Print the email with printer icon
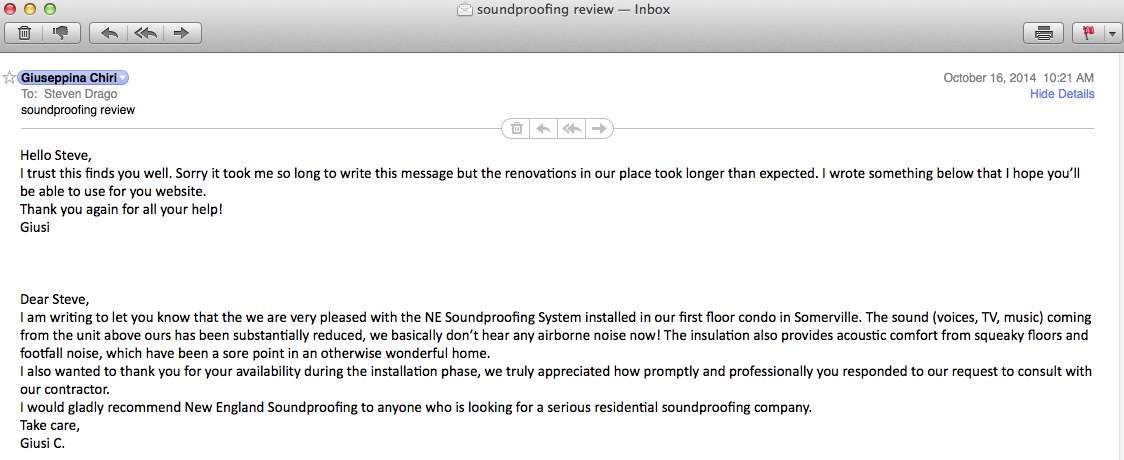Image resolution: width=1124 pixels, height=460 pixels. pyautogui.click(x=1044, y=33)
